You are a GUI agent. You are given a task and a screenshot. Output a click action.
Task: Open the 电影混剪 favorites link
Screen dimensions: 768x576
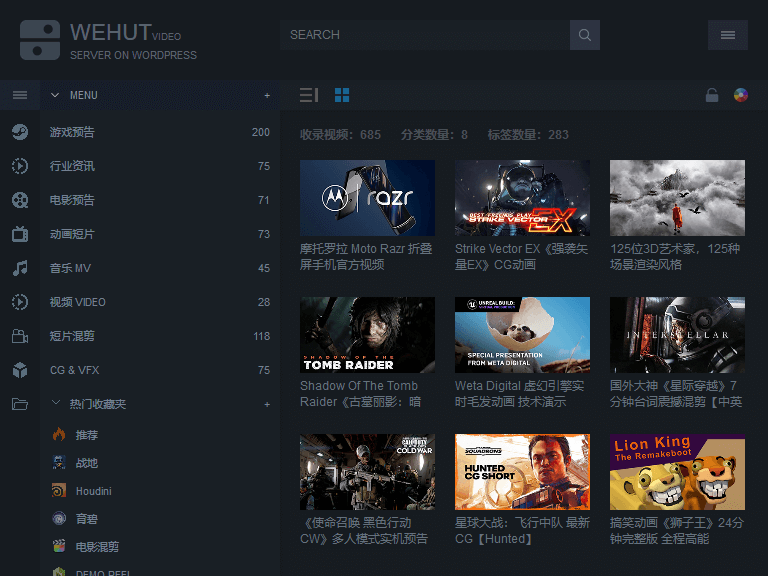click(x=97, y=547)
